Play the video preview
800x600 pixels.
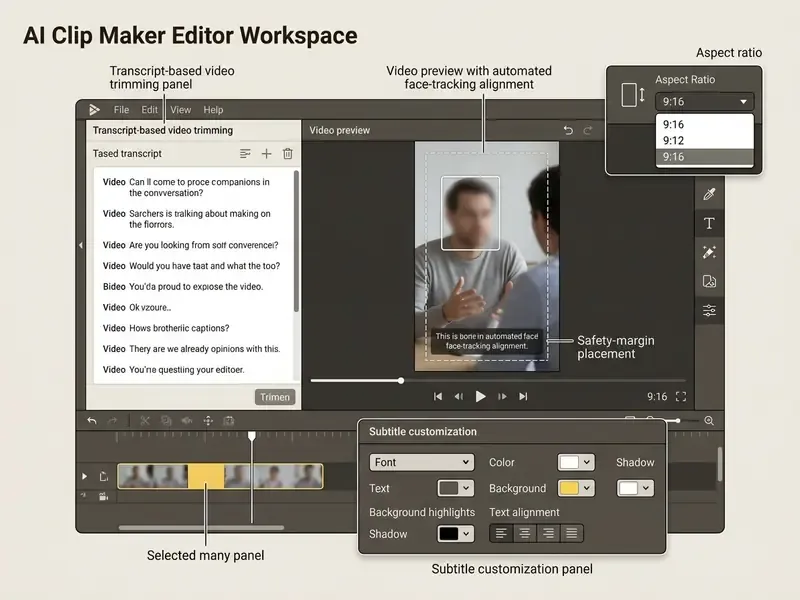(x=480, y=396)
